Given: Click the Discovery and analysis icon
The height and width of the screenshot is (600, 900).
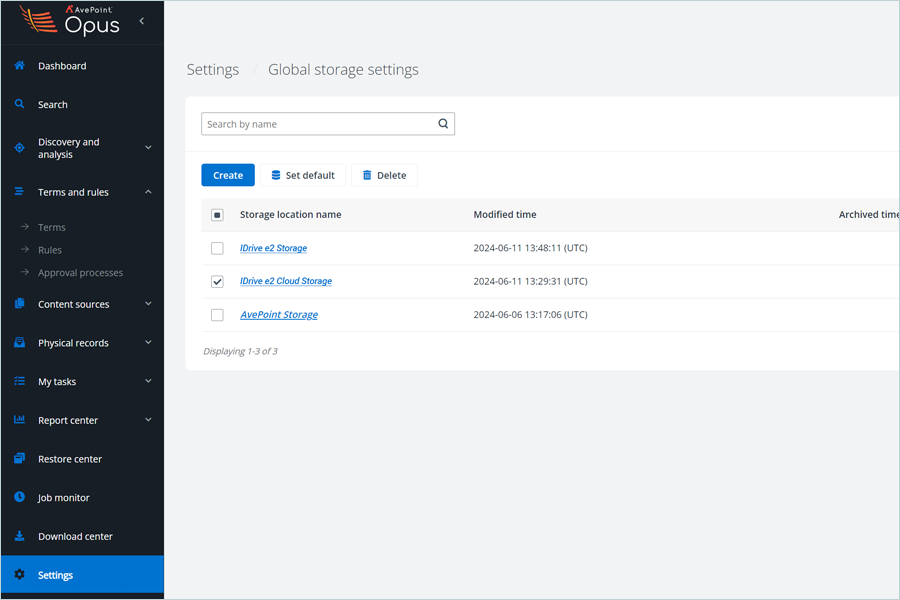Looking at the screenshot, I should click(20, 148).
